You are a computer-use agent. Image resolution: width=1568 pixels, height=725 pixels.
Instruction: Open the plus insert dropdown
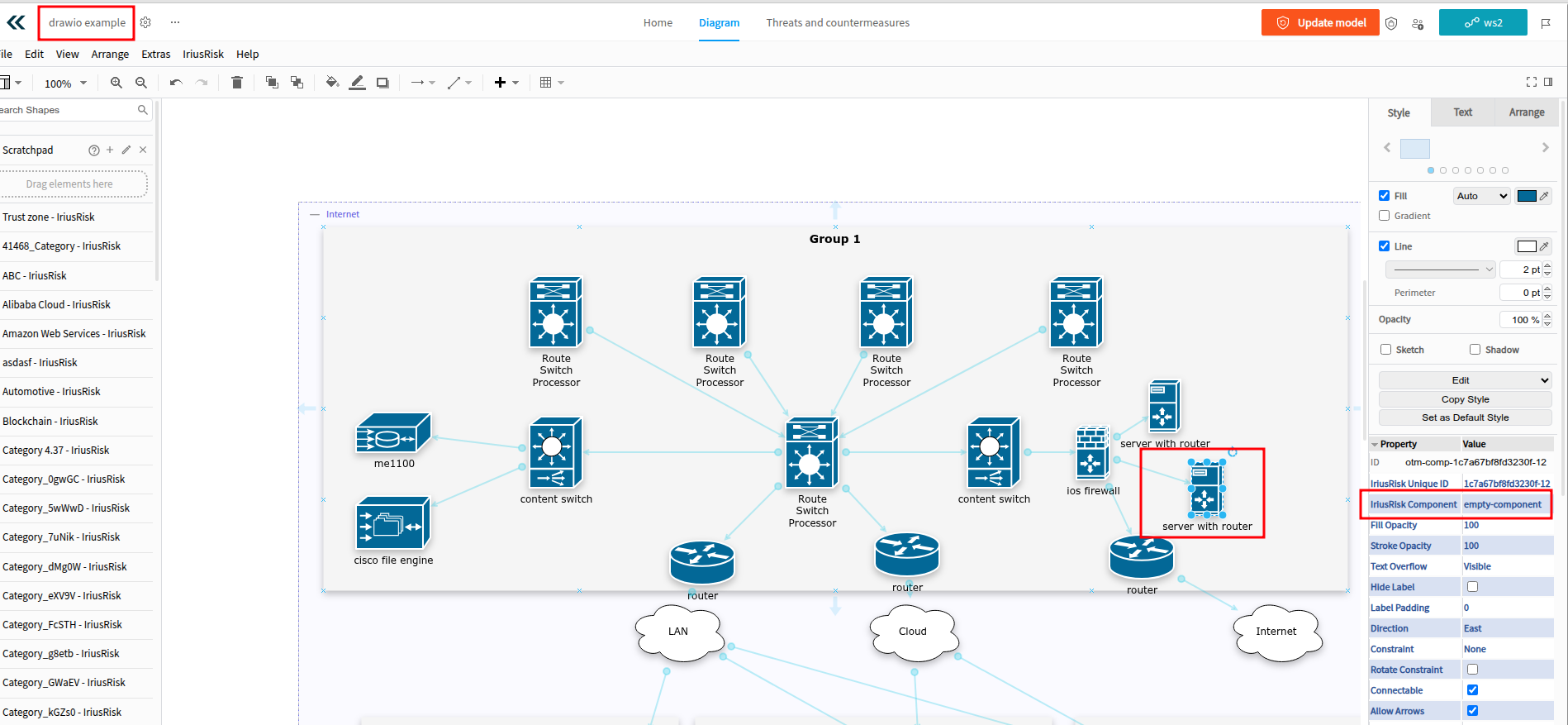point(506,83)
